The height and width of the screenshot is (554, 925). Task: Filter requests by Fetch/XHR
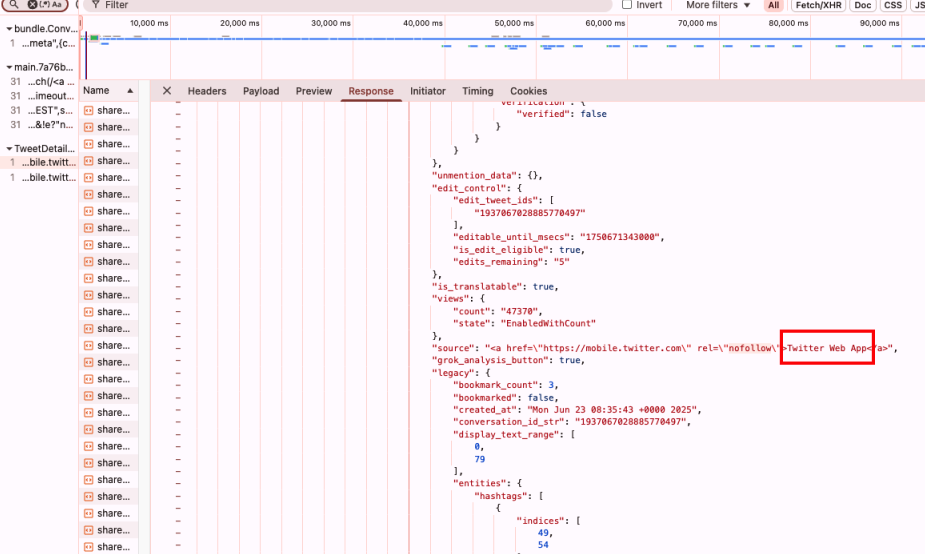[x=818, y=5]
